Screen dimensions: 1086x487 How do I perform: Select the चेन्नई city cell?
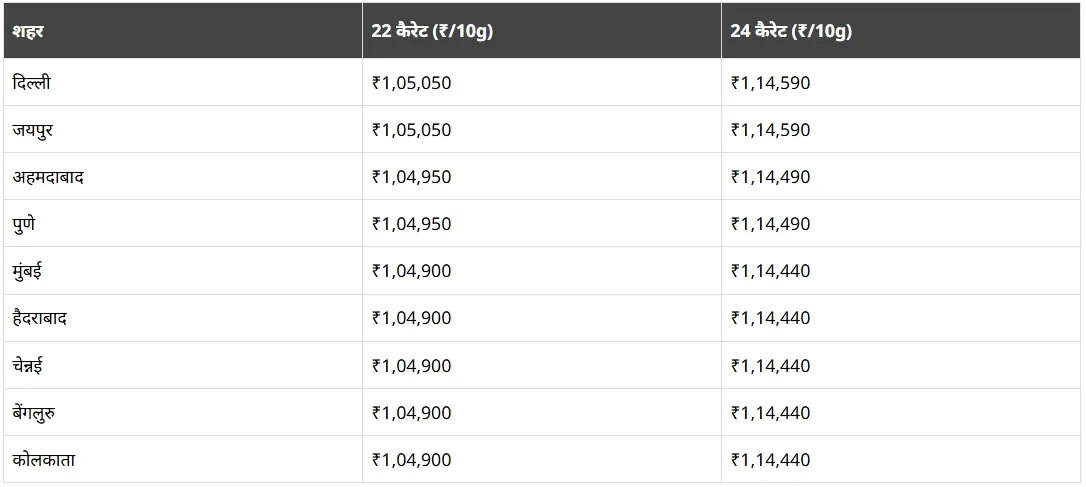coord(183,365)
